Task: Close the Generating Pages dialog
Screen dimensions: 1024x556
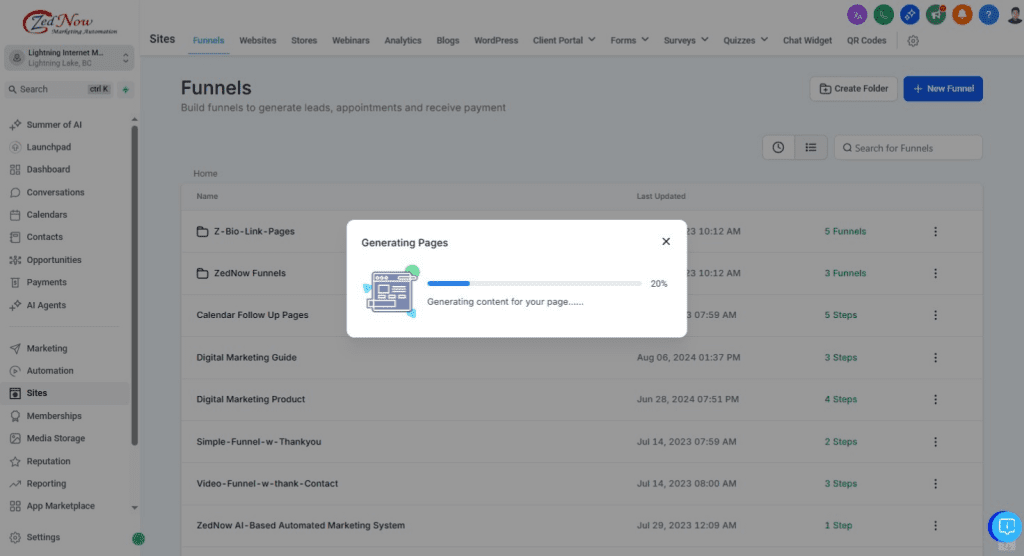Action: point(665,242)
